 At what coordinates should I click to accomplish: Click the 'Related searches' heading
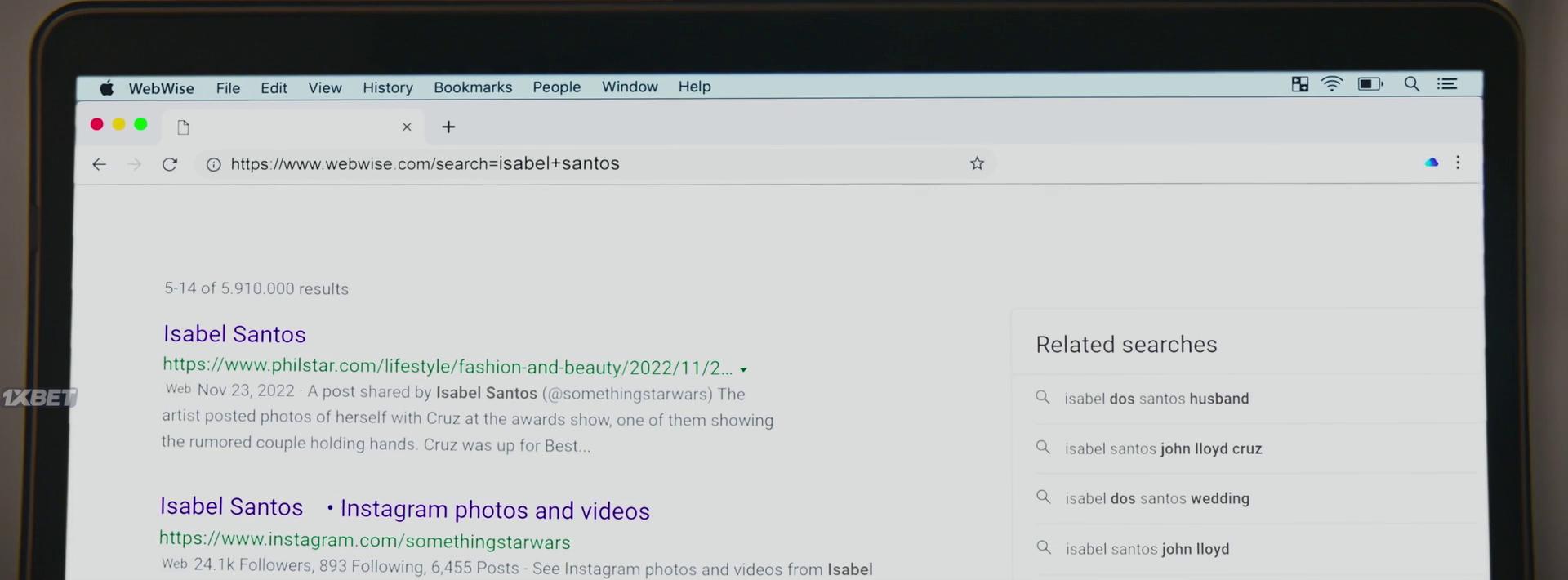click(1126, 345)
